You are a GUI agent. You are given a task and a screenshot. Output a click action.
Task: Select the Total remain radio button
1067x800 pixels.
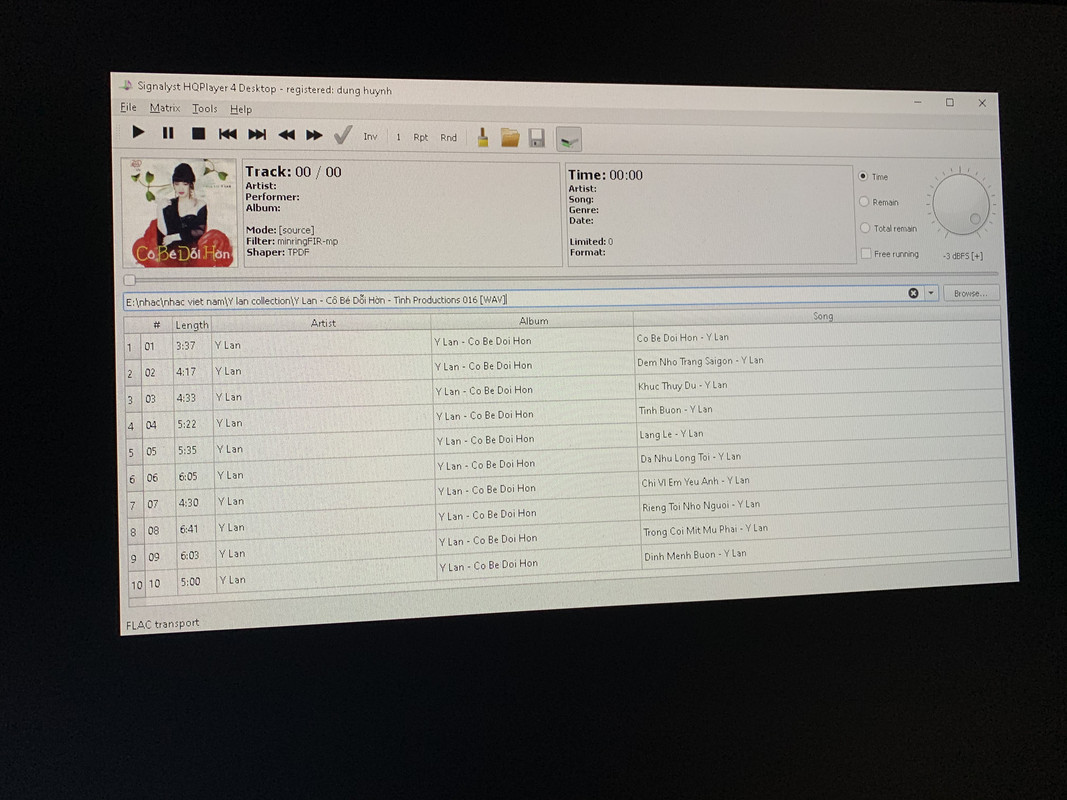[865, 228]
